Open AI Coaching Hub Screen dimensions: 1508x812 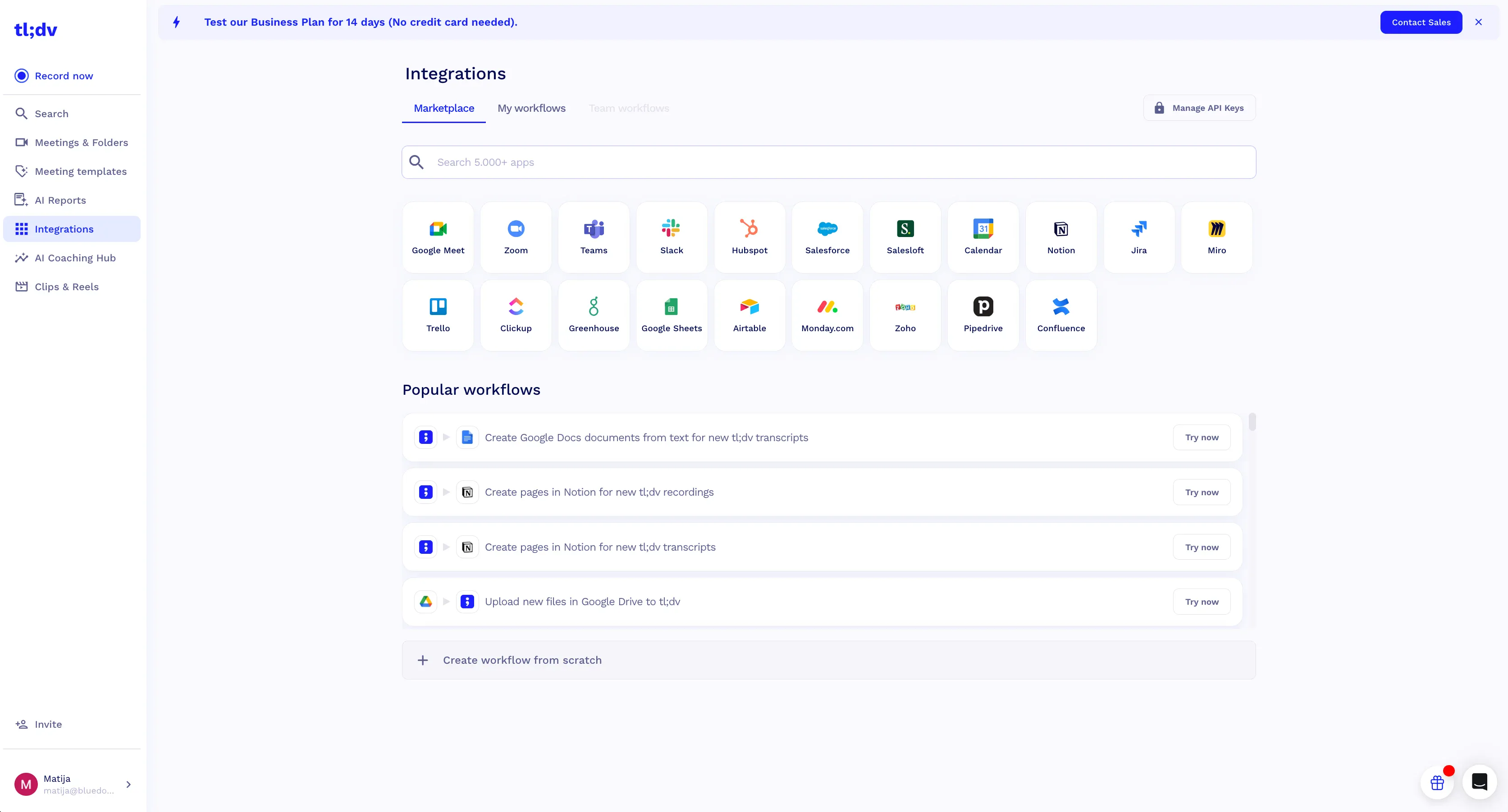[x=71, y=258]
